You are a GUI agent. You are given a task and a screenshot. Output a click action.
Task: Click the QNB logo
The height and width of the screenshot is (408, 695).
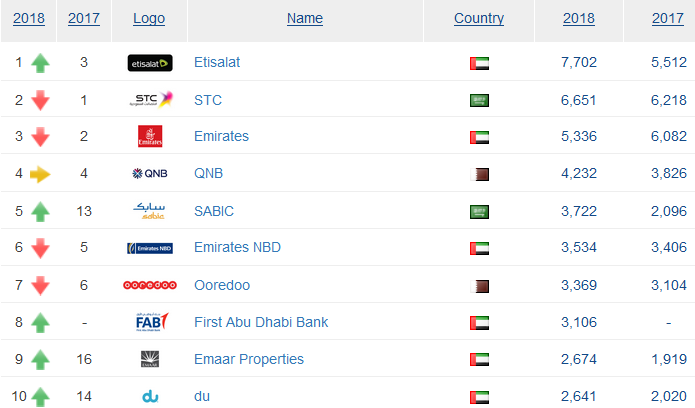pyautogui.click(x=150, y=173)
